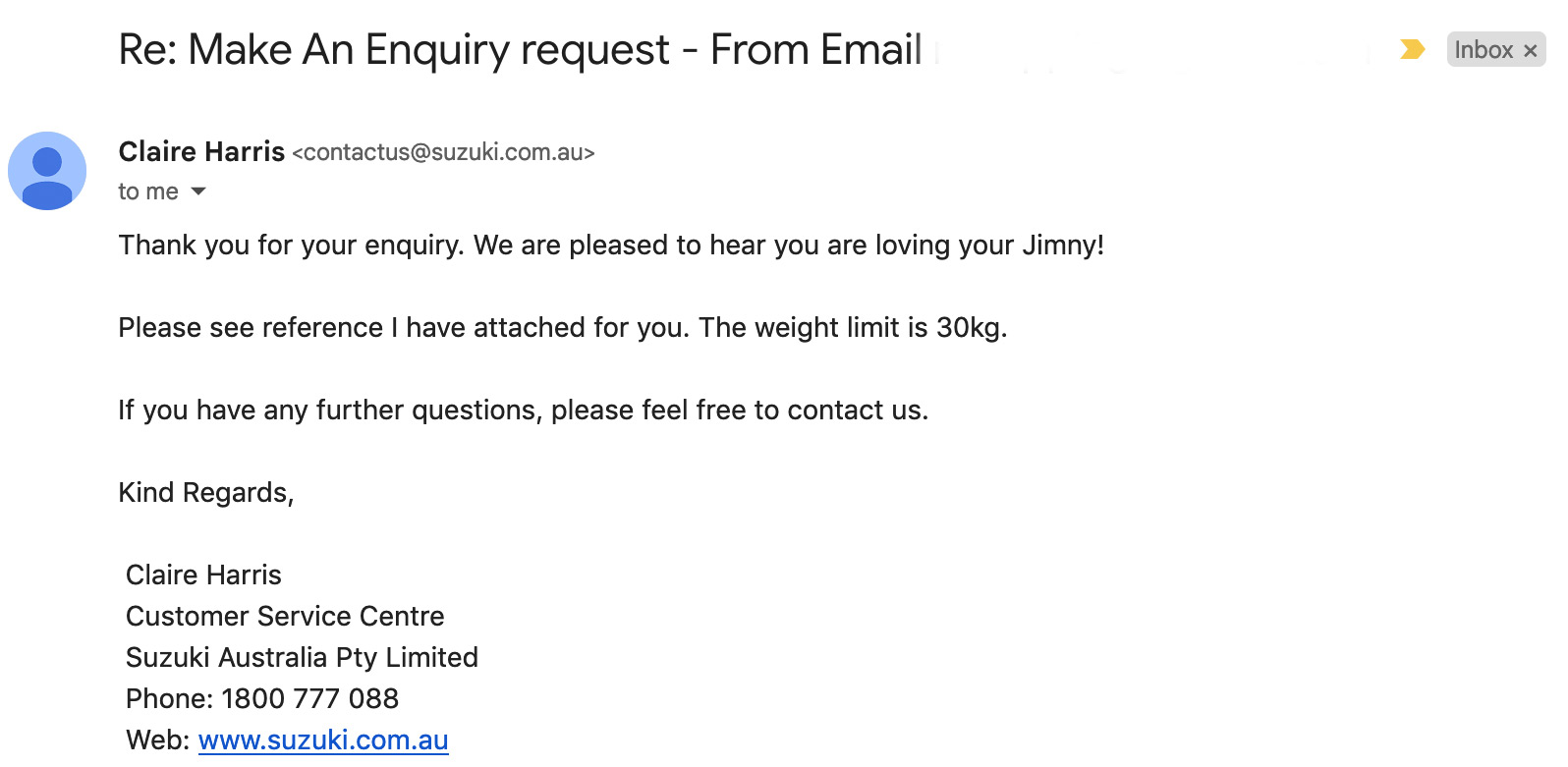Click the contactus@suzuki.com.au email address
The width and height of the screenshot is (1568, 767).
[x=443, y=152]
